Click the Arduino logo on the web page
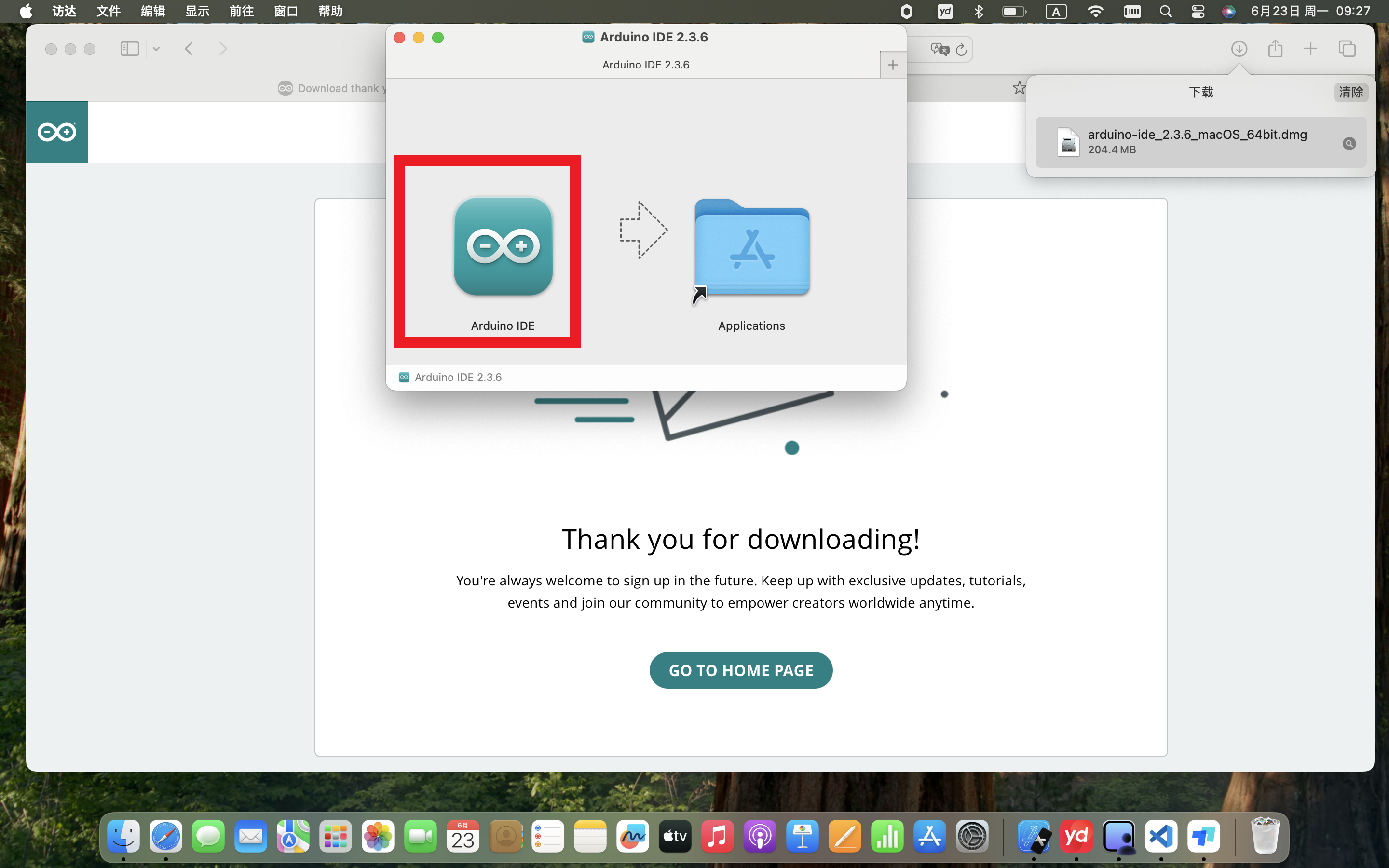 click(57, 132)
